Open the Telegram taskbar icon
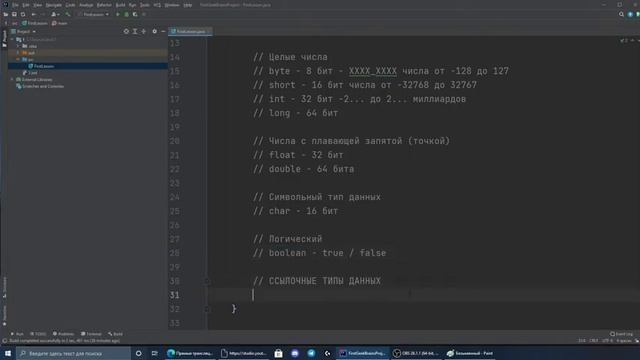Image resolution: width=640 pixels, height=360 pixels. (311, 353)
